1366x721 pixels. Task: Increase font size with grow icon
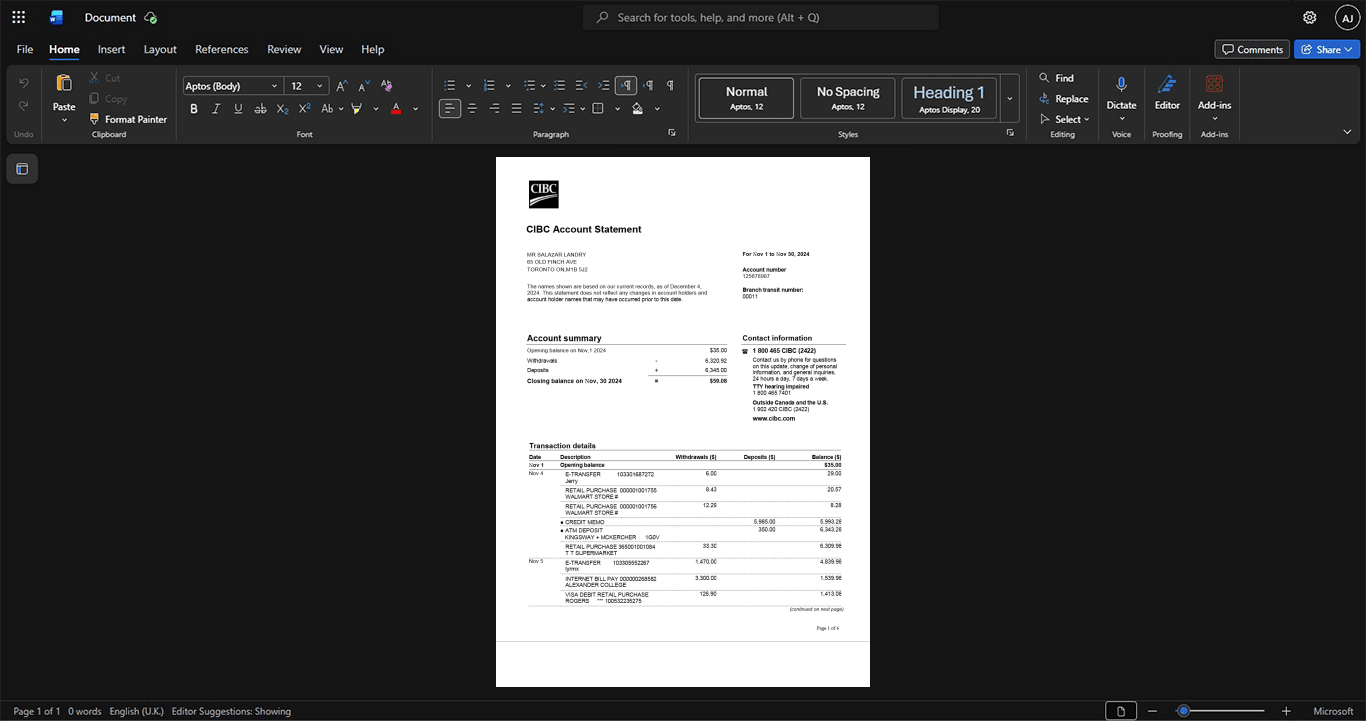[342, 86]
